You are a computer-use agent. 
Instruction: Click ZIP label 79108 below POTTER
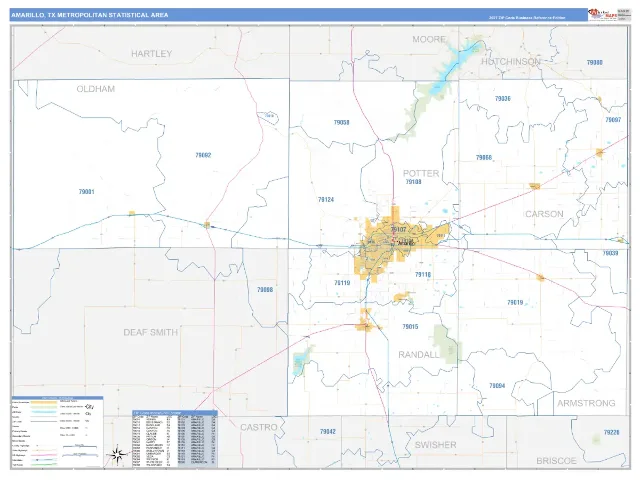pyautogui.click(x=413, y=182)
